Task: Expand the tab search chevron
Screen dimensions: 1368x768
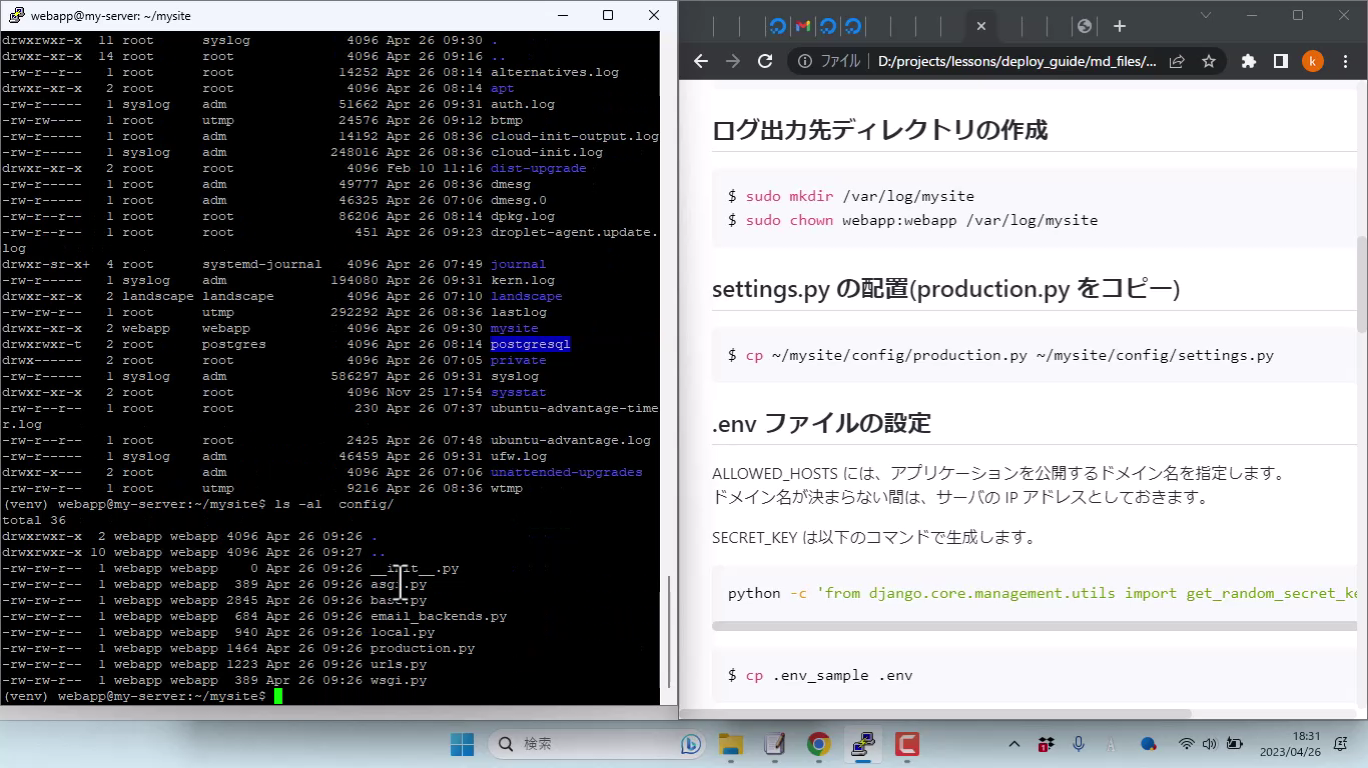Action: [x=1205, y=15]
